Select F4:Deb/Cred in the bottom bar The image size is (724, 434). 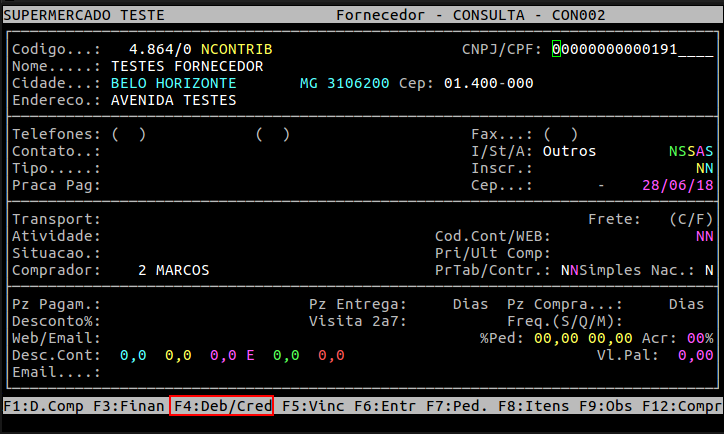click(x=222, y=406)
